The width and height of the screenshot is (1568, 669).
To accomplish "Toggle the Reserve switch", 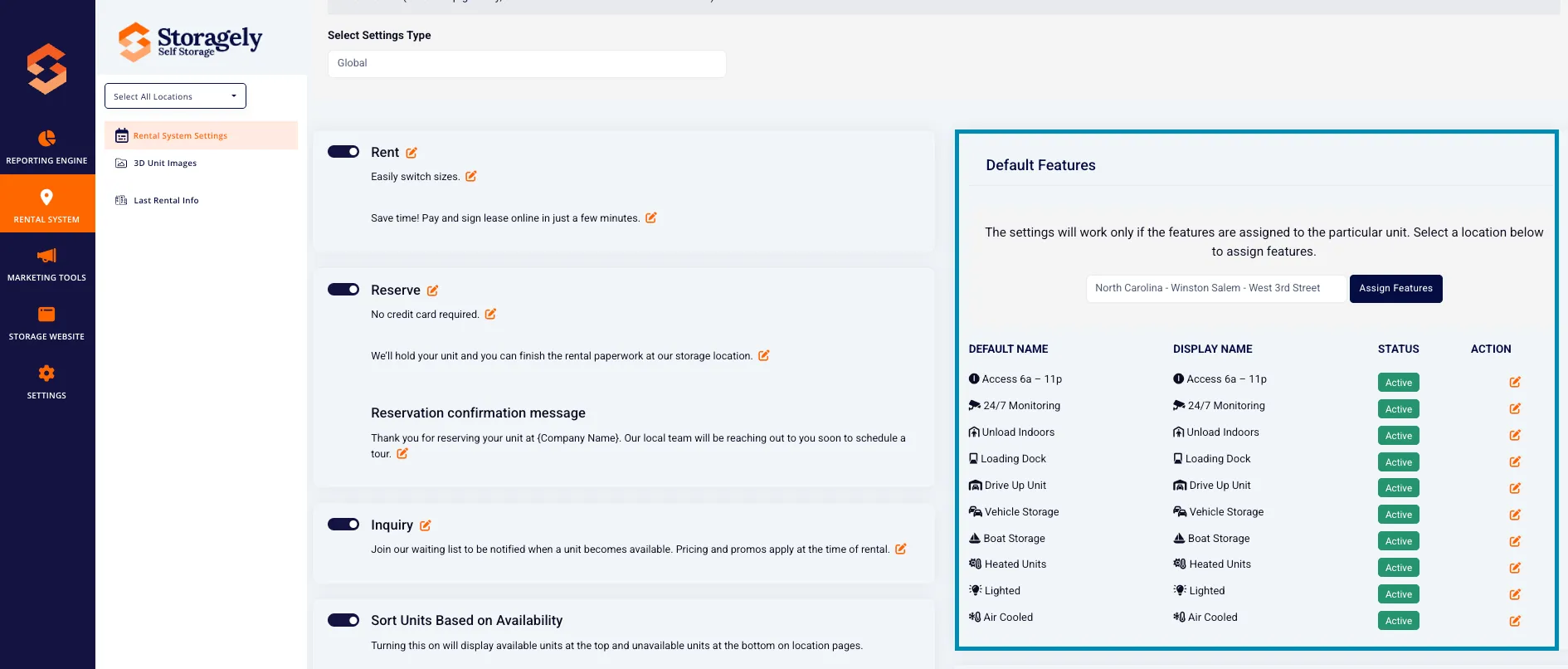I will pyautogui.click(x=343, y=290).
